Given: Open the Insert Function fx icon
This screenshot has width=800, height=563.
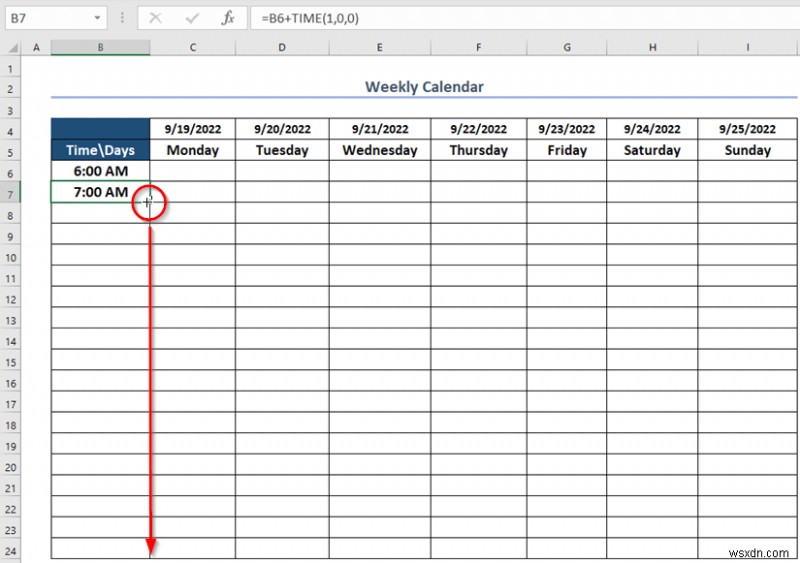Looking at the screenshot, I should click(x=228, y=18).
